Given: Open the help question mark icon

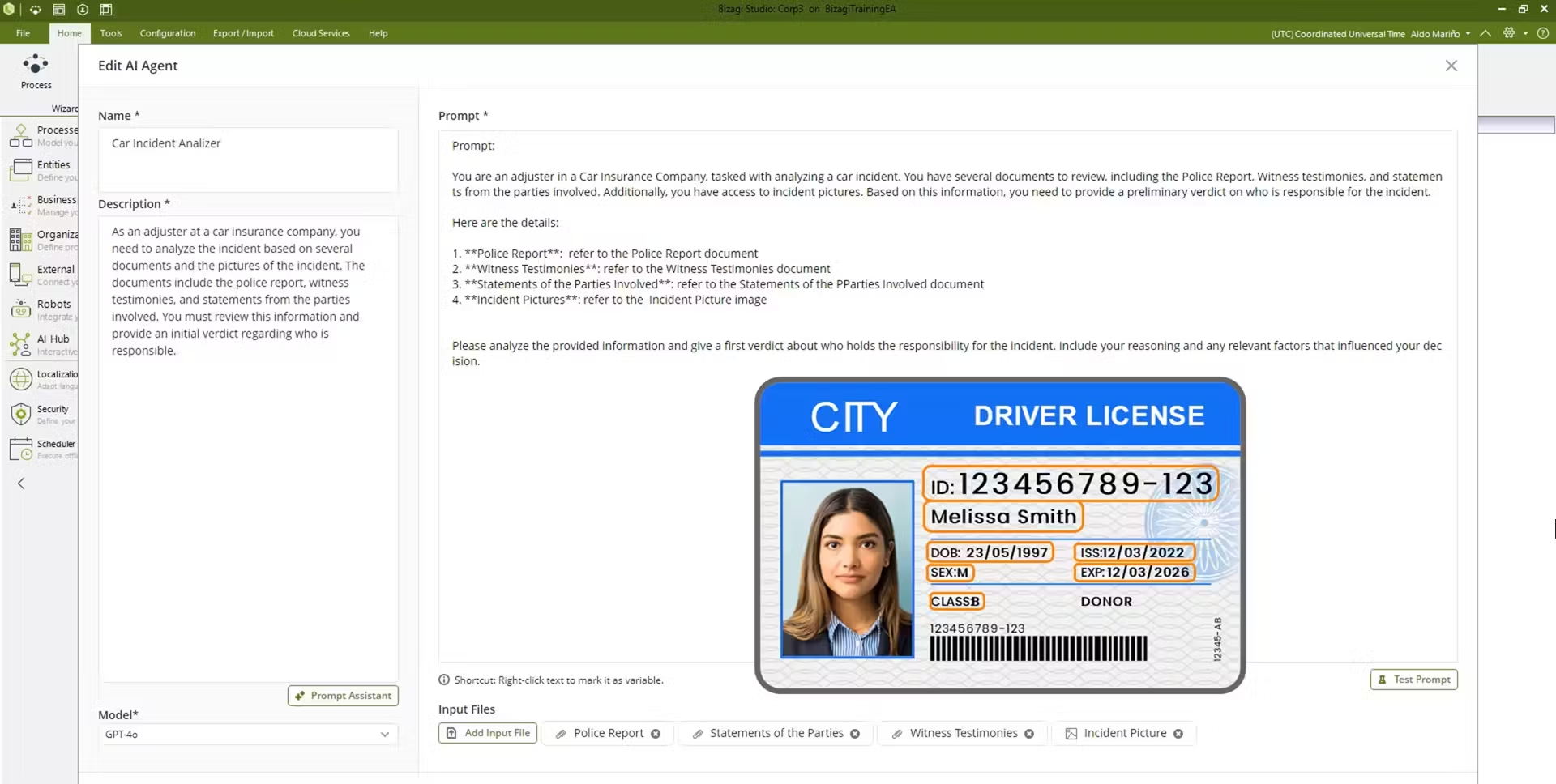Looking at the screenshot, I should 1543,33.
